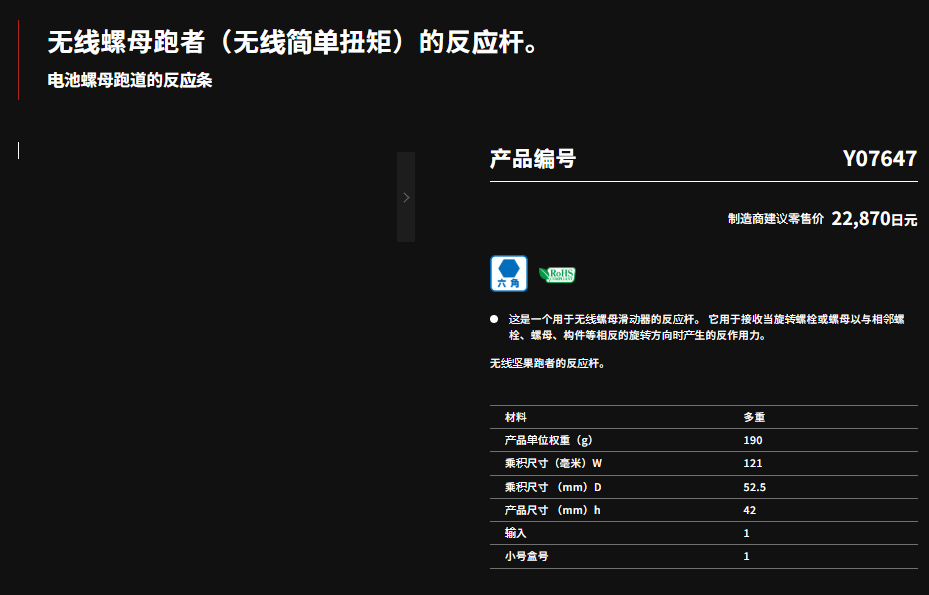Click the green RoHS compliance icon

point(557,274)
